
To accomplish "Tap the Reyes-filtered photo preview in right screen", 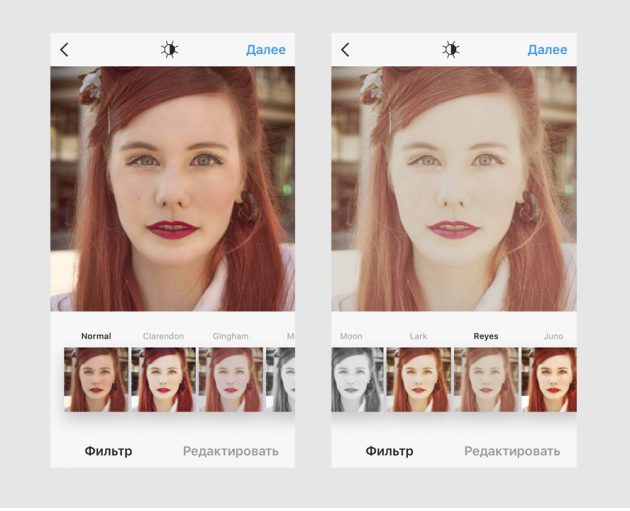I will tap(454, 189).
